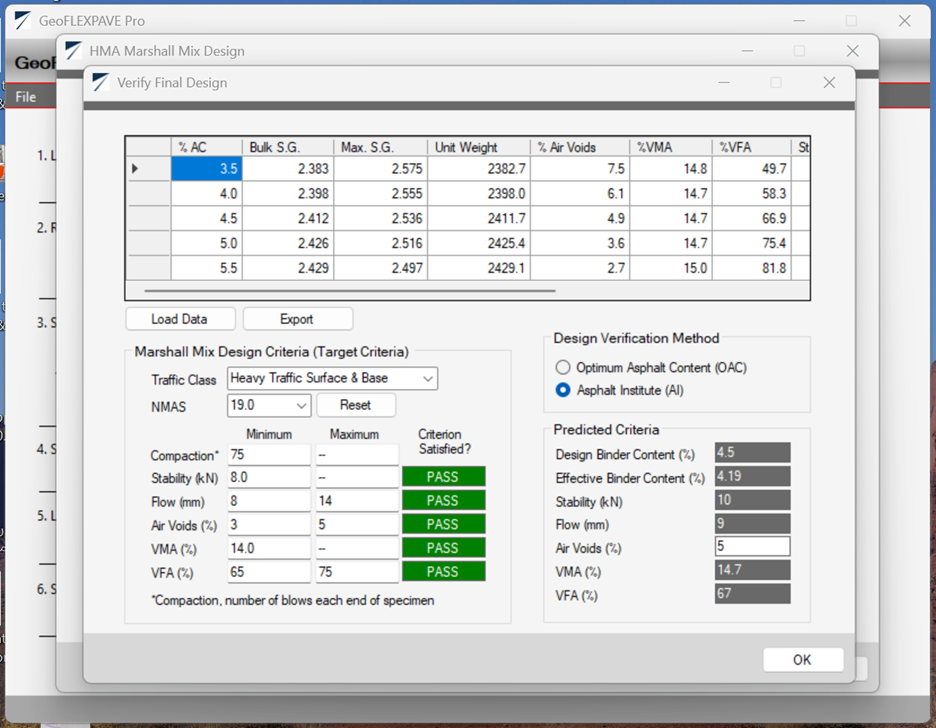Minimize the Verify Final Design window

coord(724,82)
